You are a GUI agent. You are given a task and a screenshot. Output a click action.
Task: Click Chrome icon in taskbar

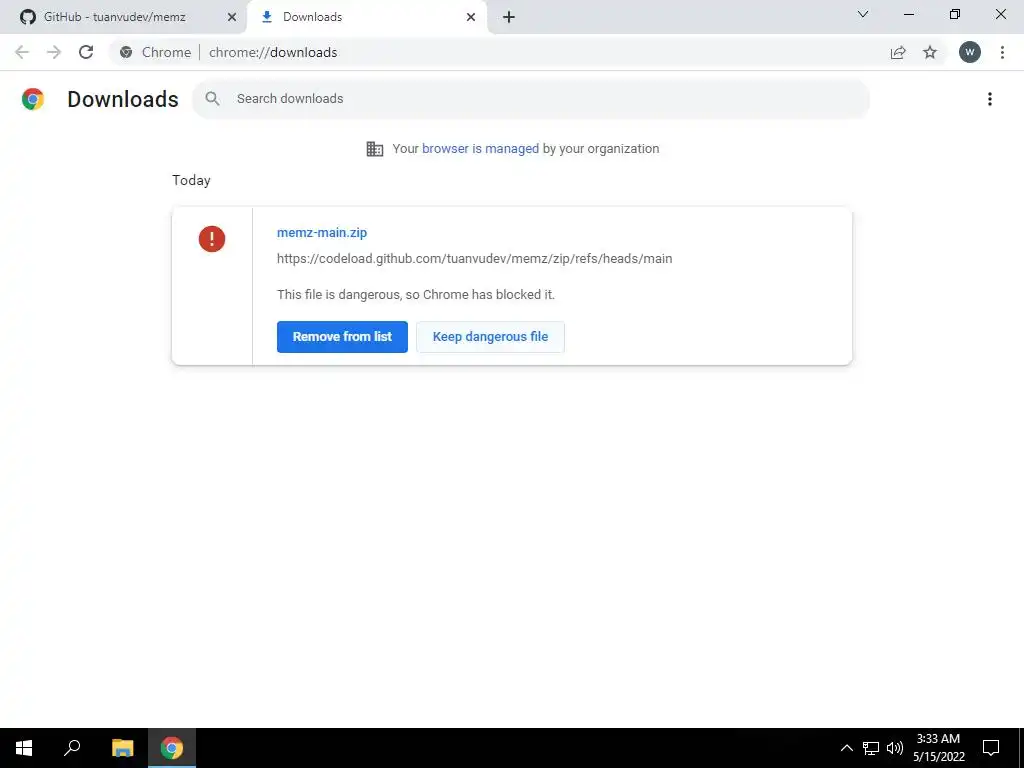click(172, 748)
